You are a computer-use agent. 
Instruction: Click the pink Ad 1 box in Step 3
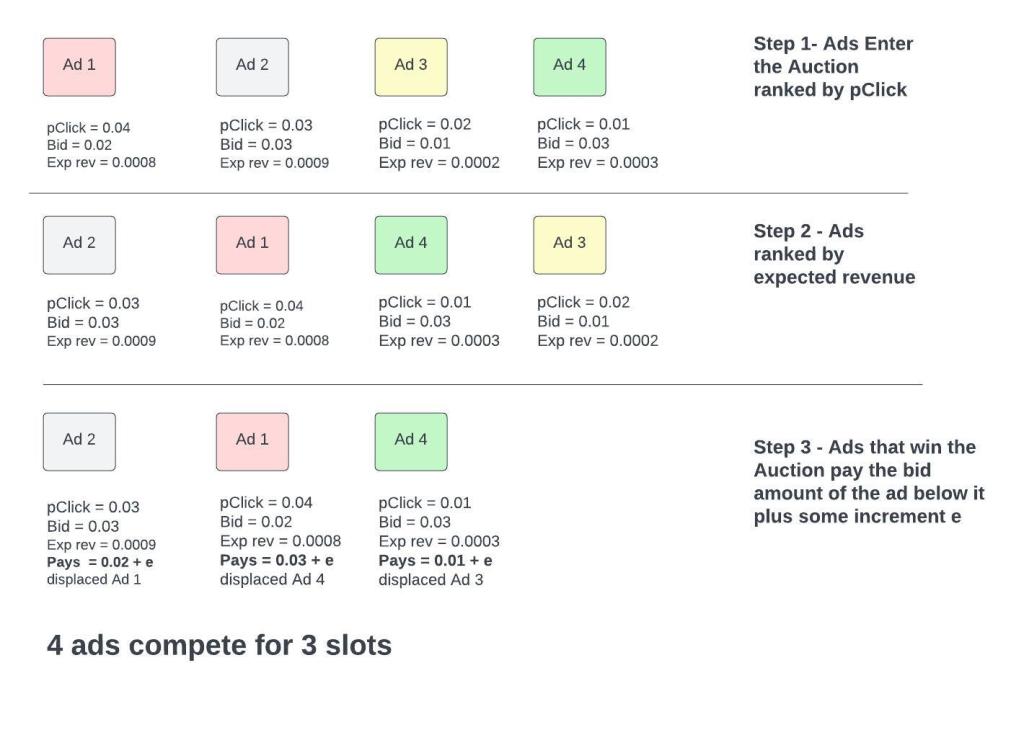[252, 442]
